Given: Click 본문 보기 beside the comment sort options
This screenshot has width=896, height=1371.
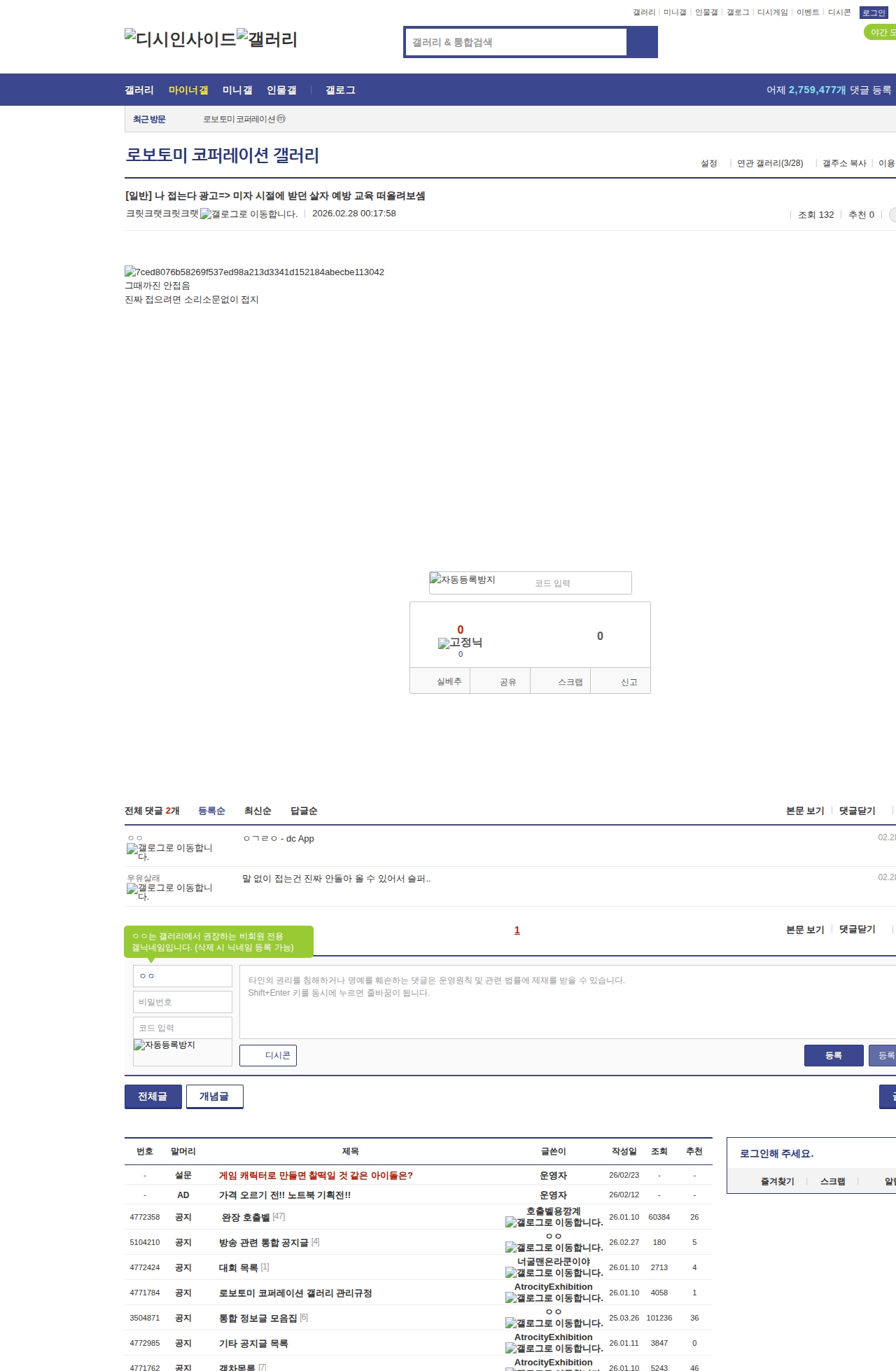Looking at the screenshot, I should coord(805,811).
